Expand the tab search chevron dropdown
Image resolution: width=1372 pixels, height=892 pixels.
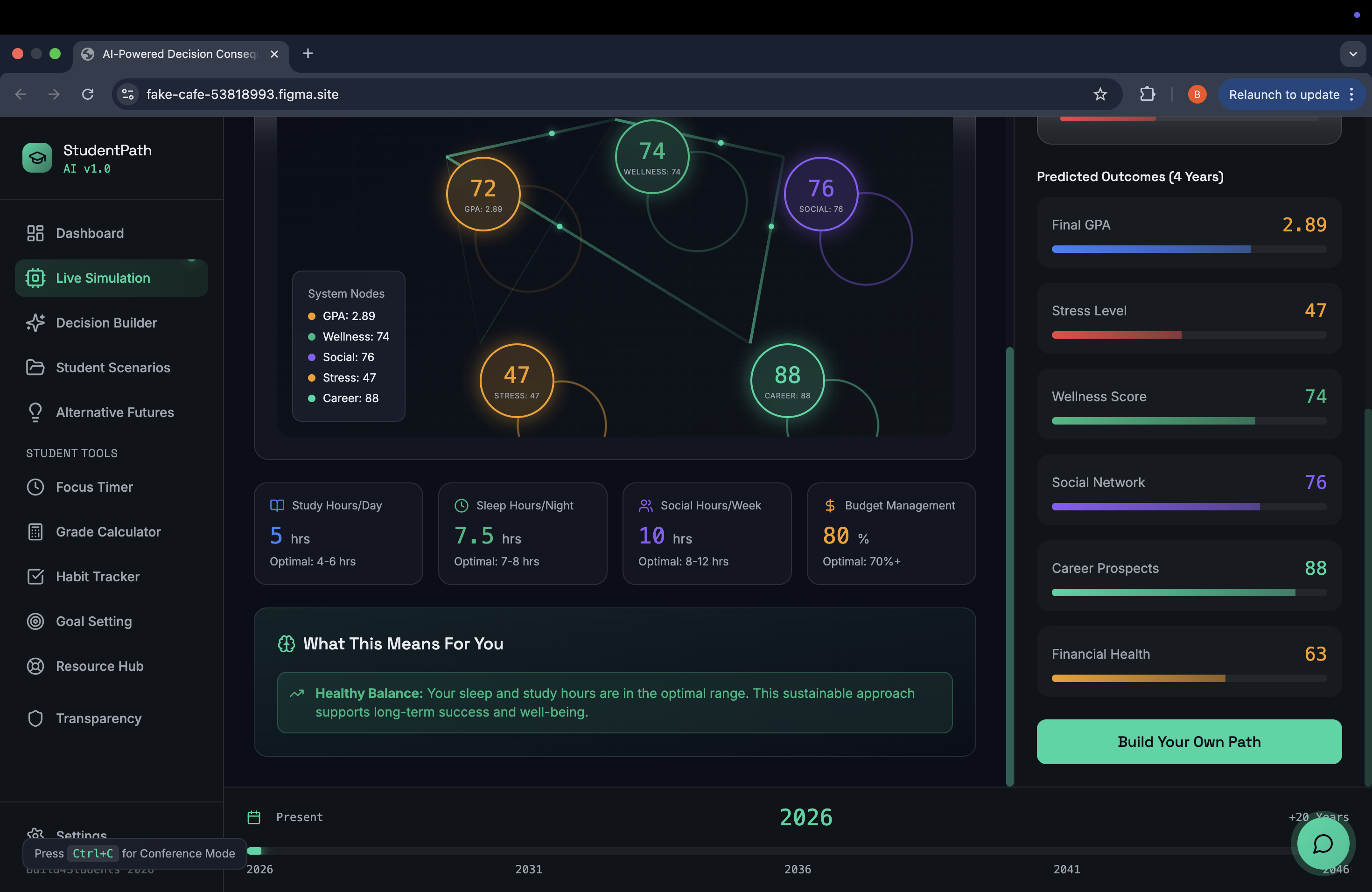tap(1352, 54)
